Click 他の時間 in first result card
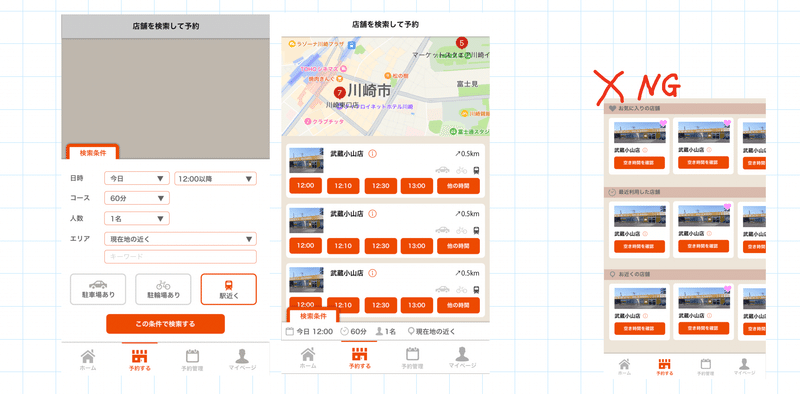The height and width of the screenshot is (394, 800). [x=458, y=186]
